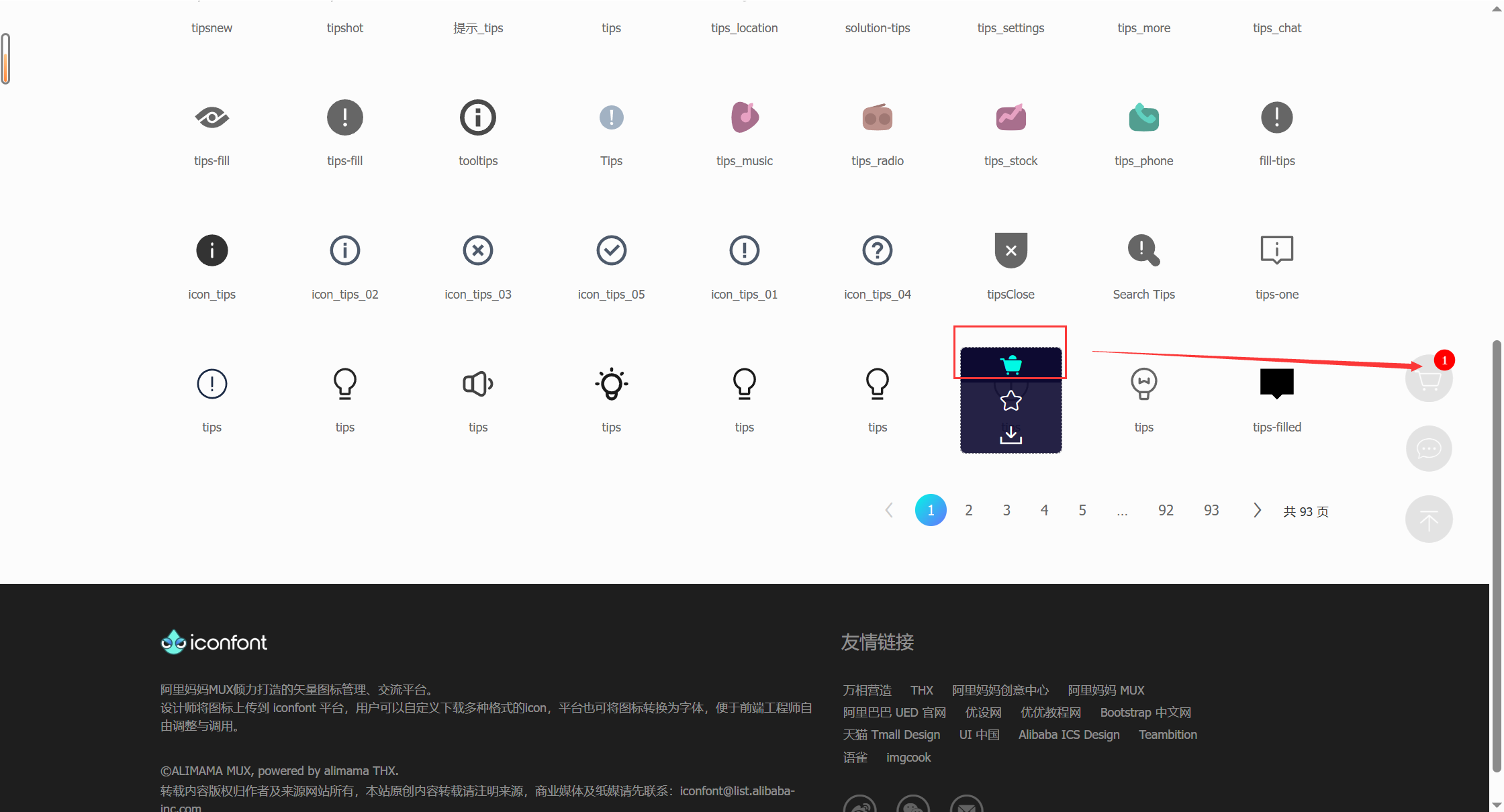
Task: Select the tips_phone icon
Action: [x=1143, y=117]
